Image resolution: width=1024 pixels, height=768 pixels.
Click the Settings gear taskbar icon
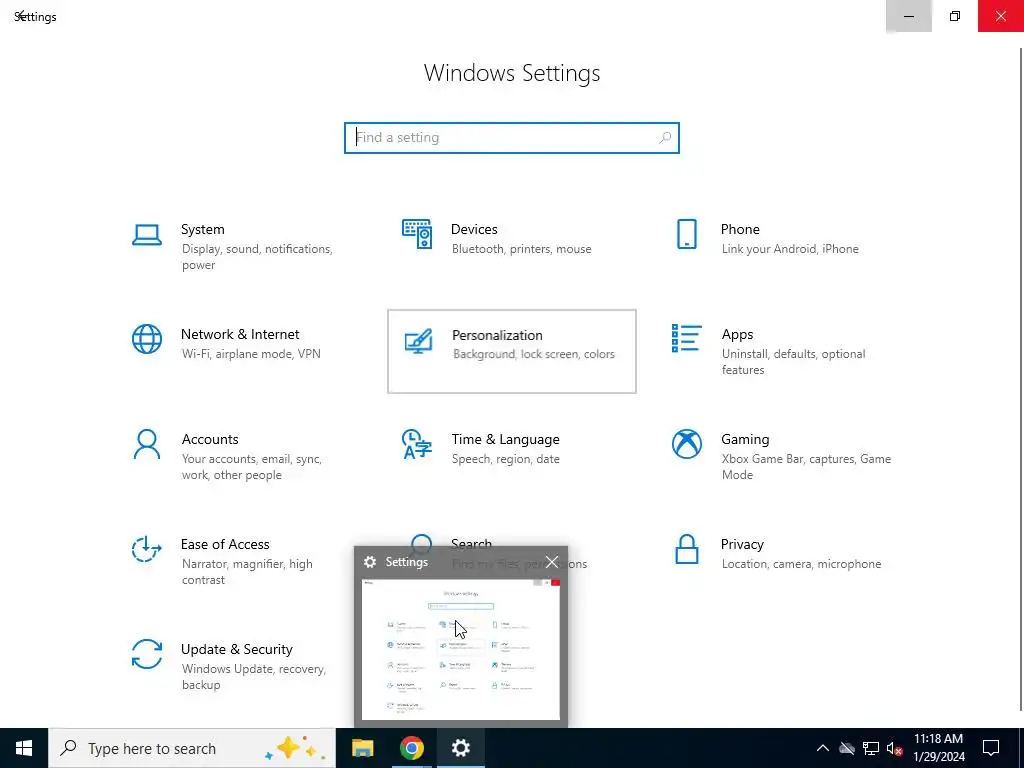pyautogui.click(x=460, y=748)
